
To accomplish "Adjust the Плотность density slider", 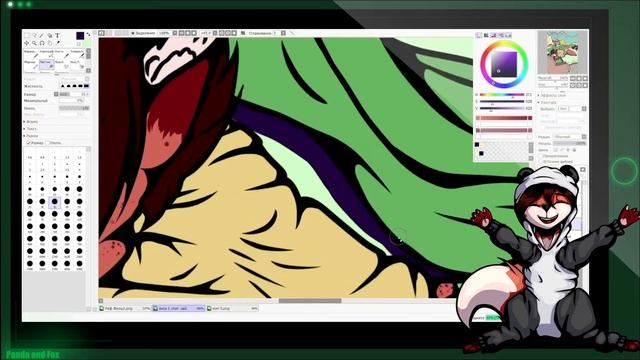I will point(74,108).
